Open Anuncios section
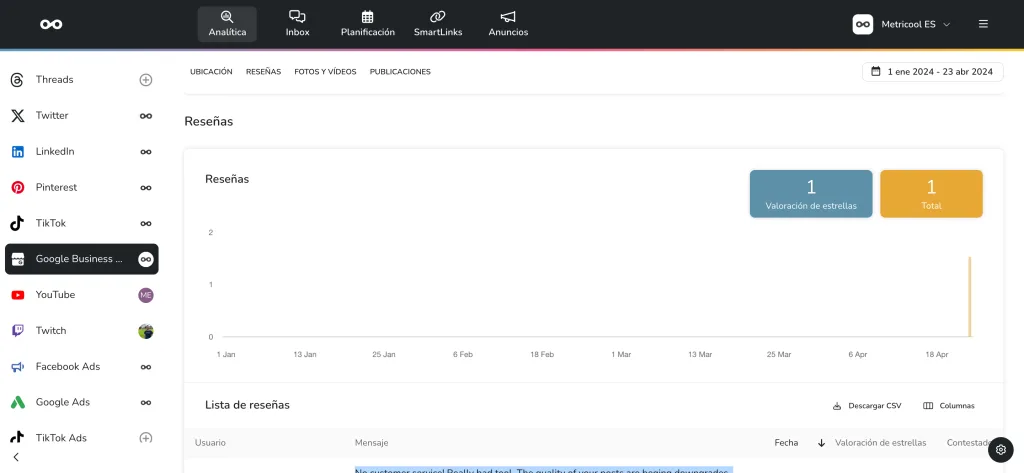 pos(508,24)
